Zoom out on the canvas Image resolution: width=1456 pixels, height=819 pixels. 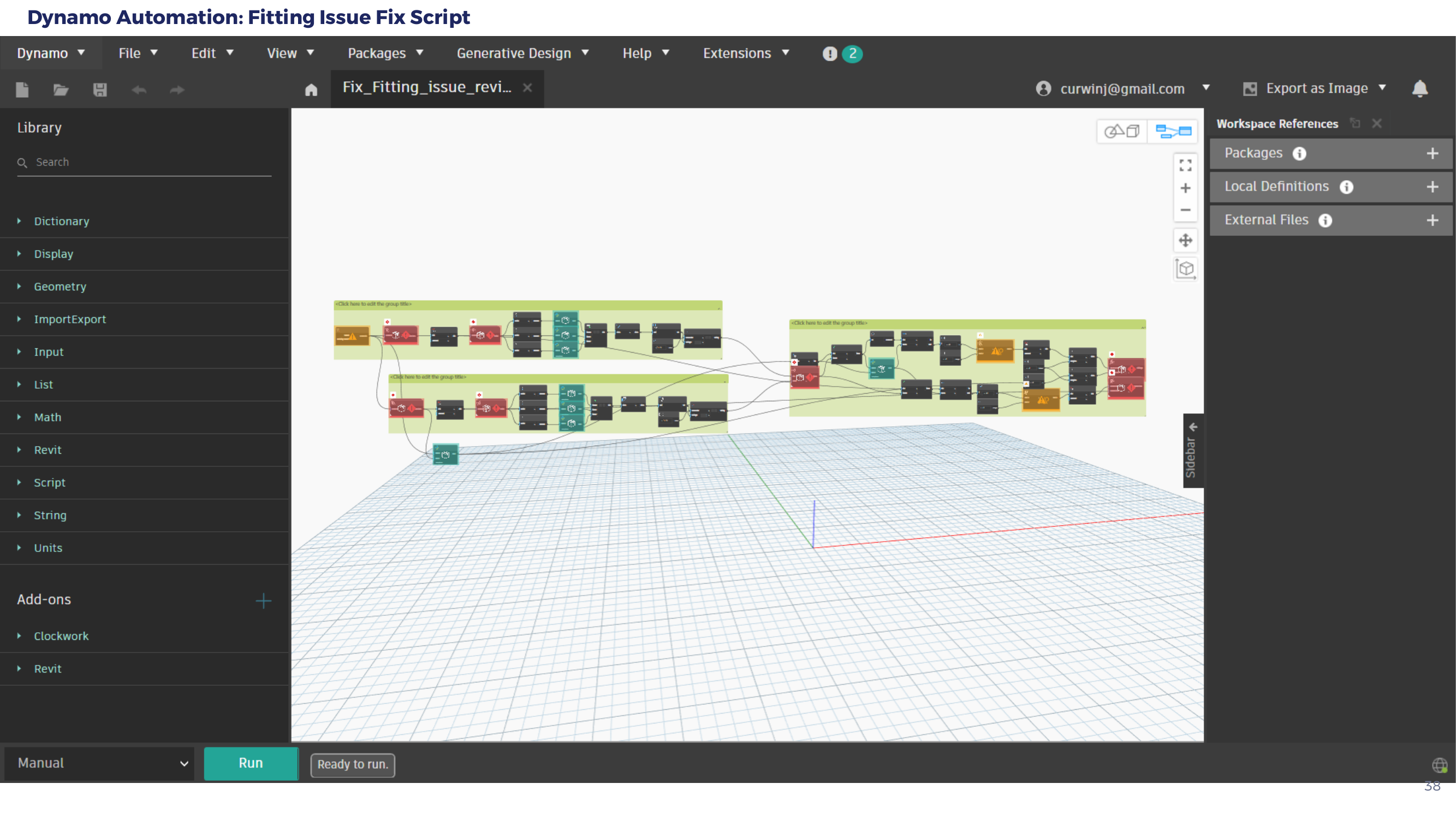tap(1185, 210)
